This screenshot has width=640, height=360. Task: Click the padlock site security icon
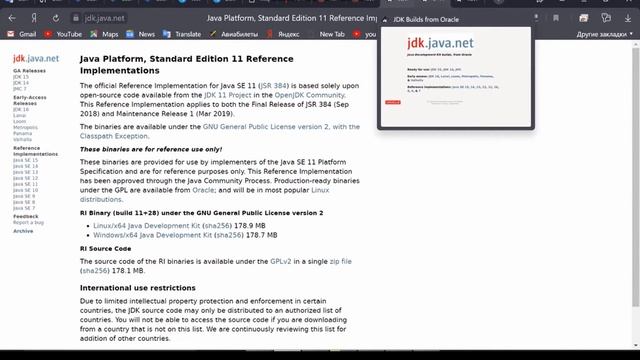[x=76, y=18]
